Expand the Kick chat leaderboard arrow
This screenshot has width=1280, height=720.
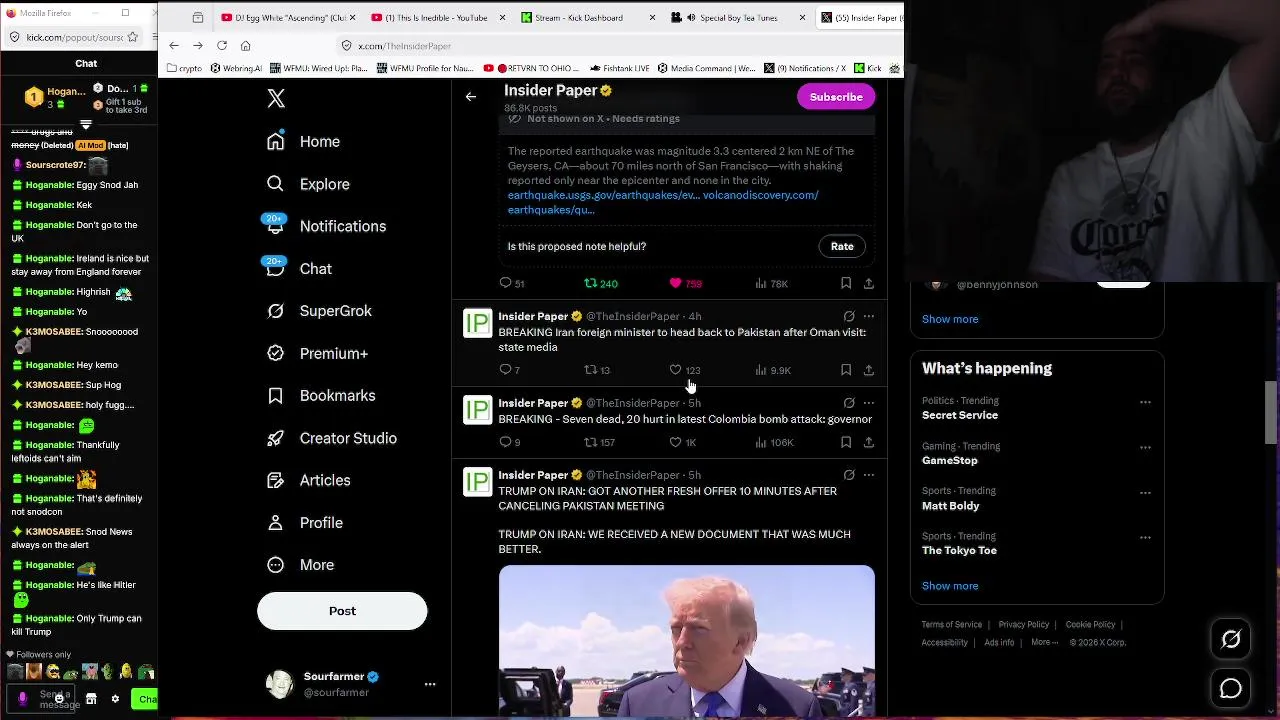(x=86, y=125)
